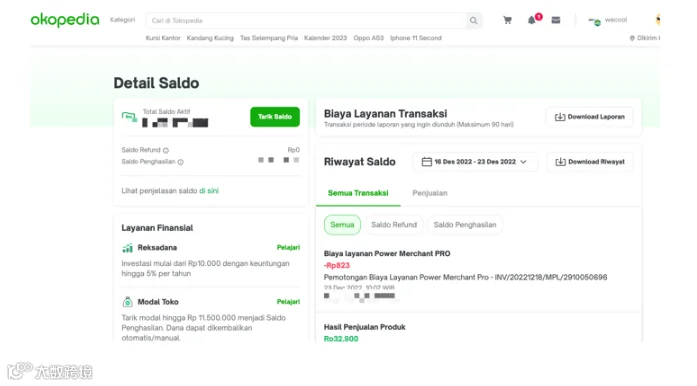This screenshot has height=386, width=697.
Task: Open the 'di sini' explanation link
Action: pyautogui.click(x=209, y=191)
